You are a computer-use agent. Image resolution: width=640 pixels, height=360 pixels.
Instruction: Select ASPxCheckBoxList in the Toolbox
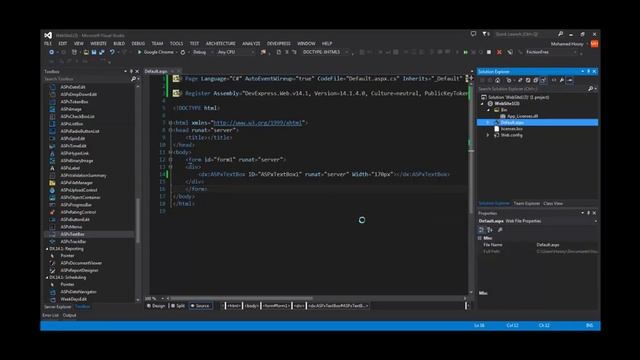tap(78, 116)
